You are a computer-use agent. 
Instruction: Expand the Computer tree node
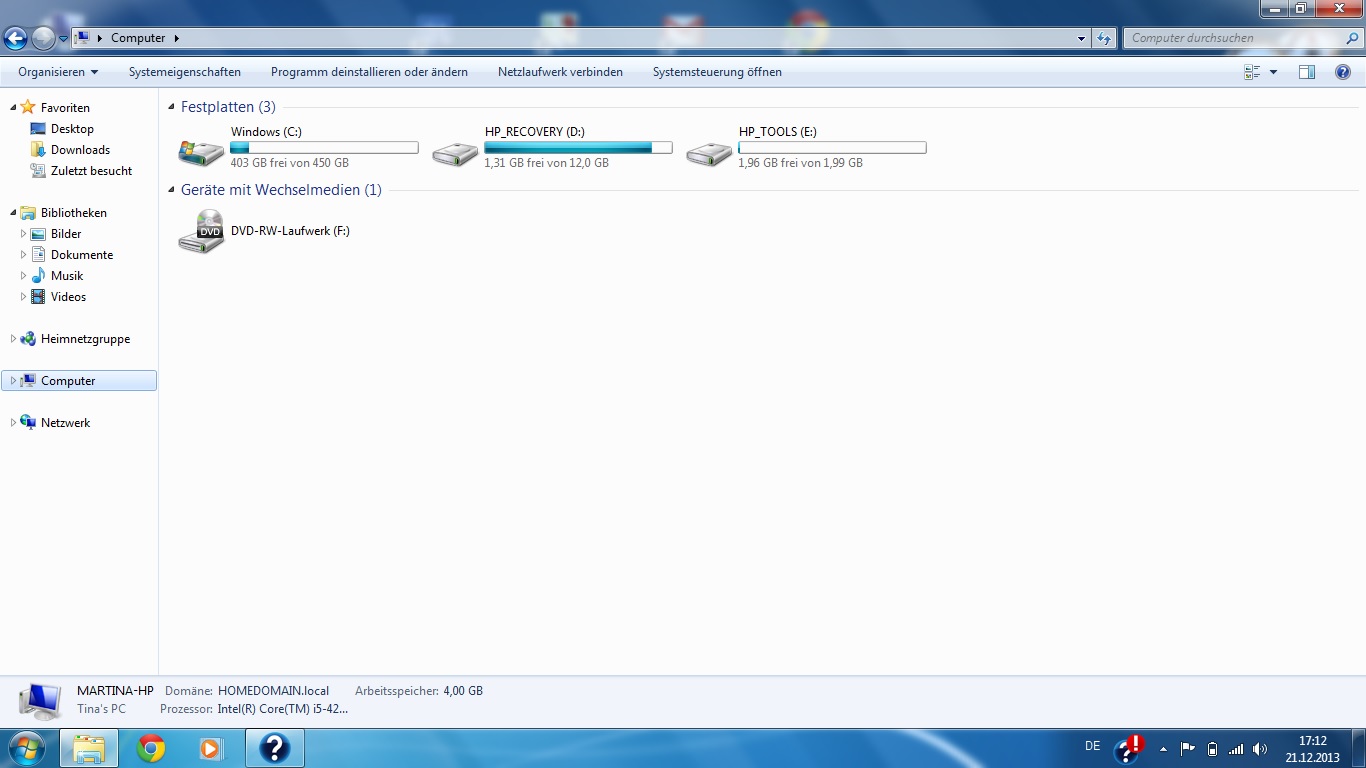tap(13, 381)
